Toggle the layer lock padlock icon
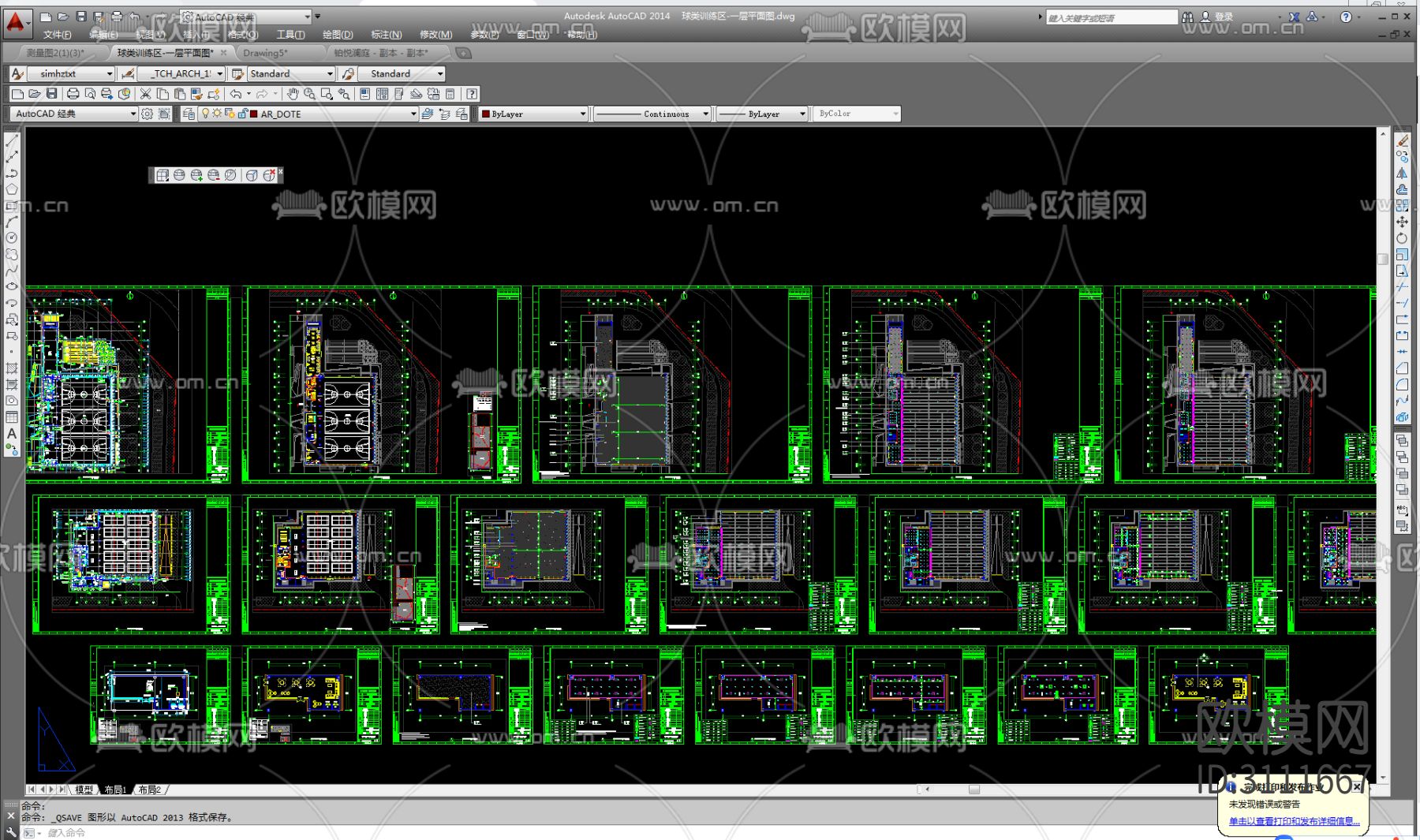The width and height of the screenshot is (1420, 840). 242,114
